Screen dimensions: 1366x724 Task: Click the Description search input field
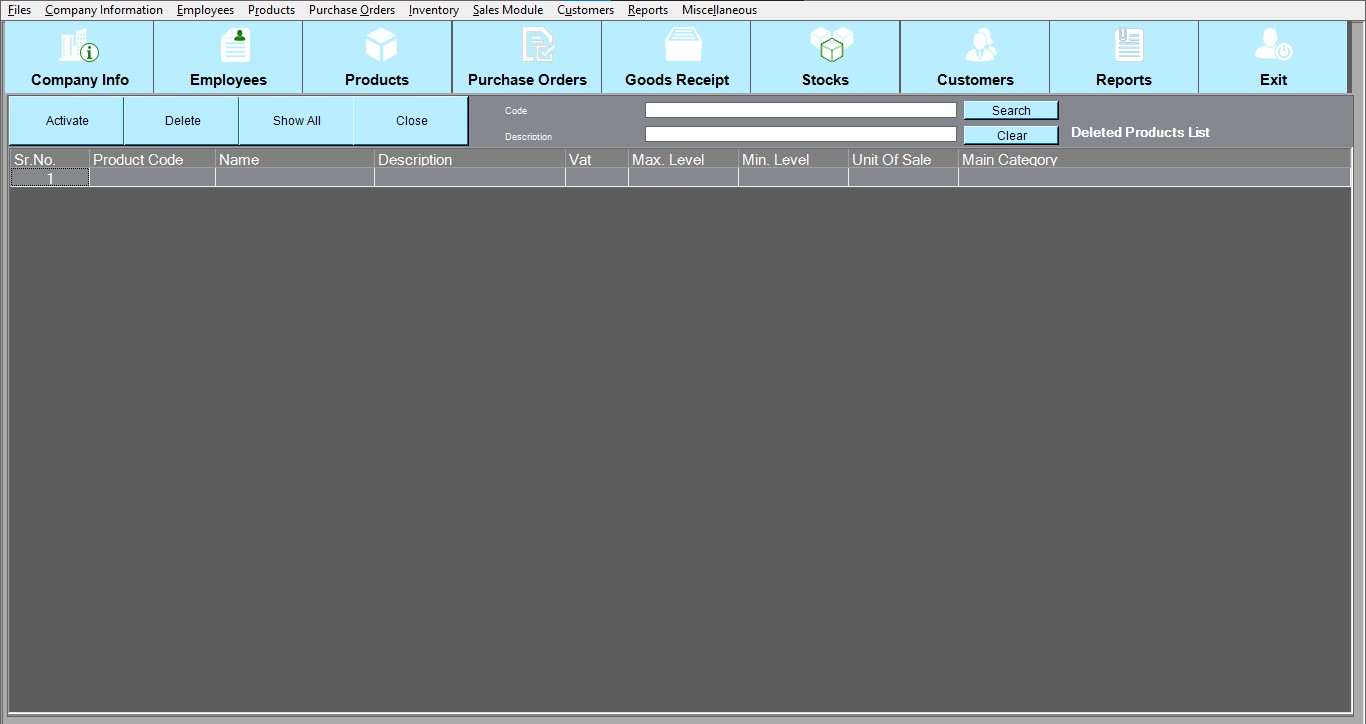(800, 134)
